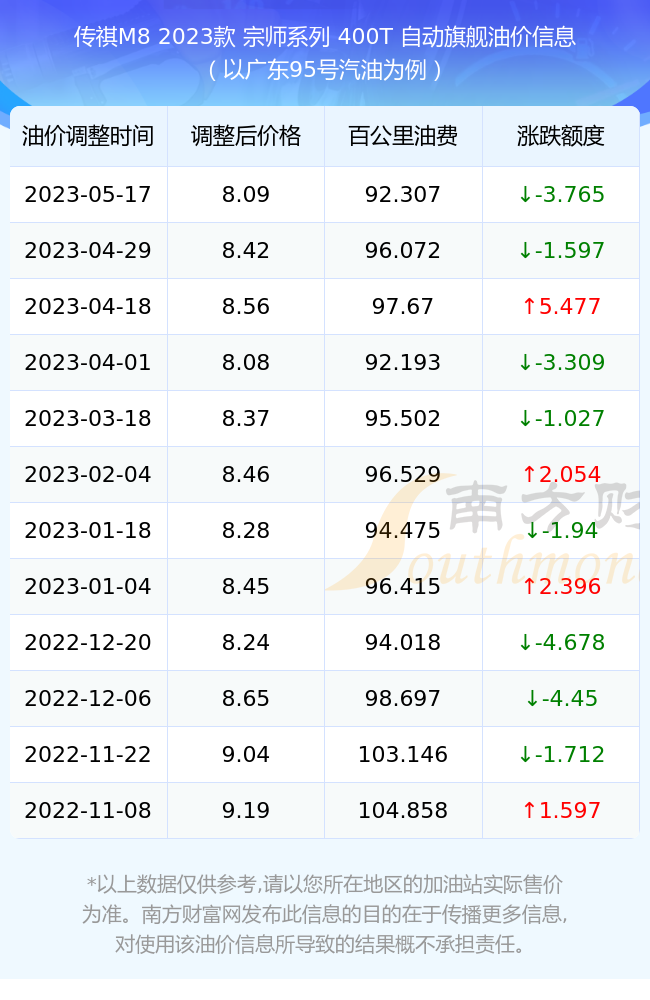Image resolution: width=650 pixels, height=1000 pixels.
Task: Select the price value 8.56
Action: (x=246, y=306)
